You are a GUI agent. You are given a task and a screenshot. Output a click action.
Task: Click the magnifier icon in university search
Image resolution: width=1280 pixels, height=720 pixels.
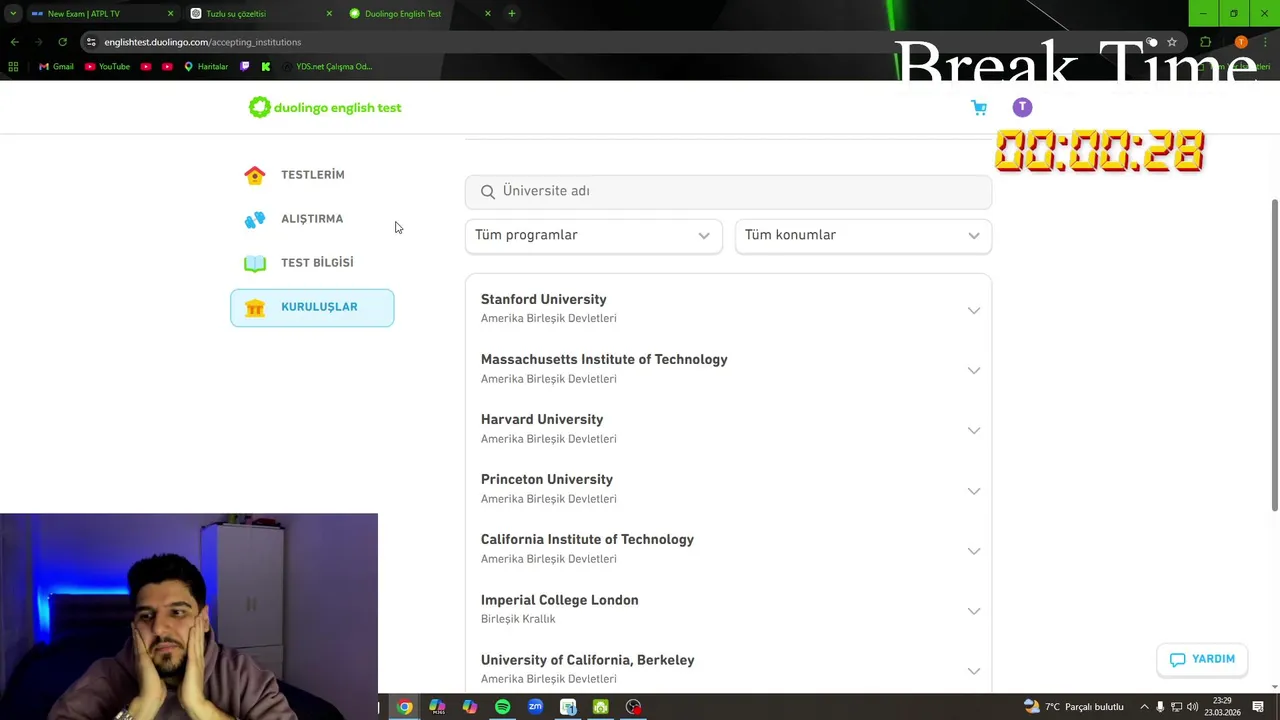pyautogui.click(x=488, y=192)
